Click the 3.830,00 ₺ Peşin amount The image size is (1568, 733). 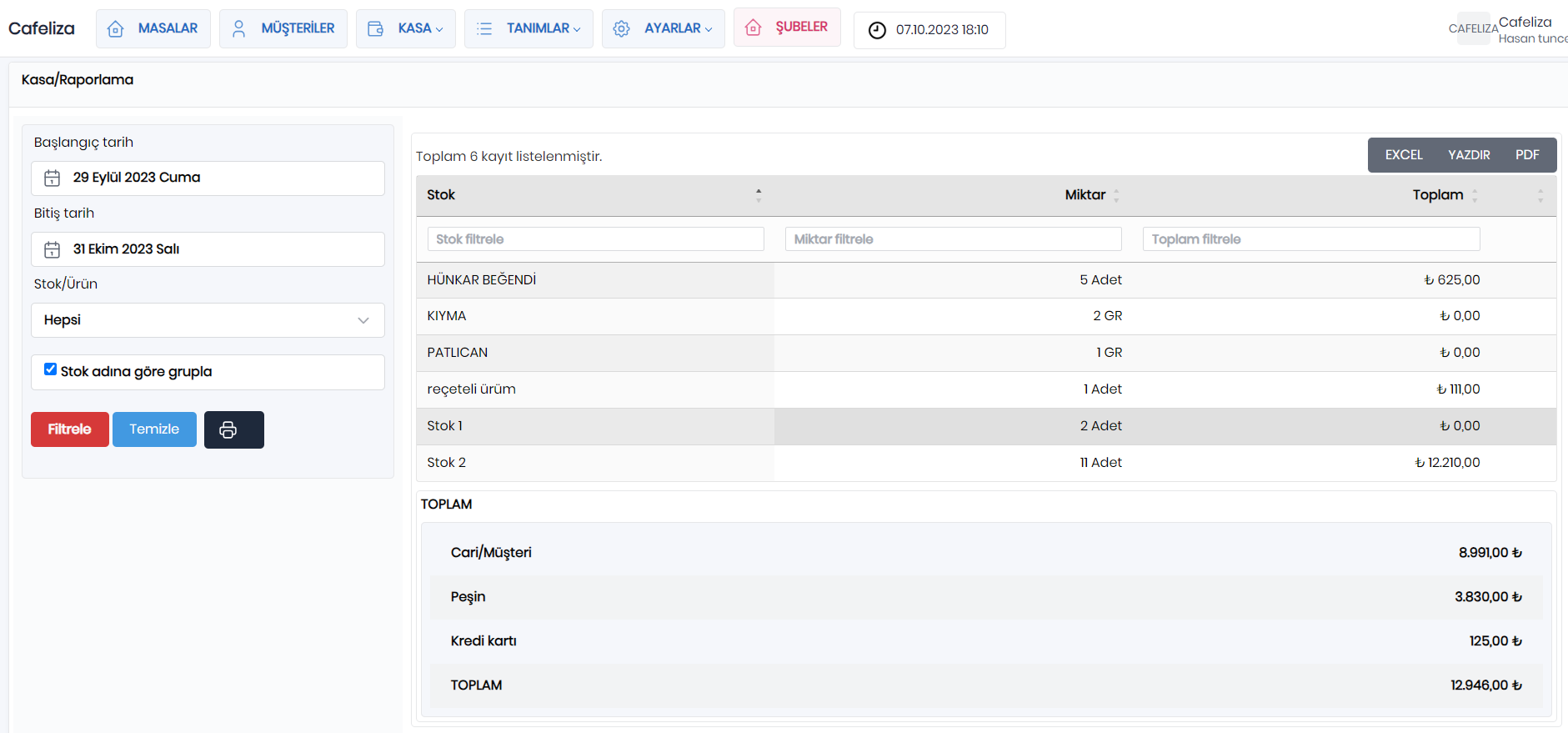point(1489,597)
